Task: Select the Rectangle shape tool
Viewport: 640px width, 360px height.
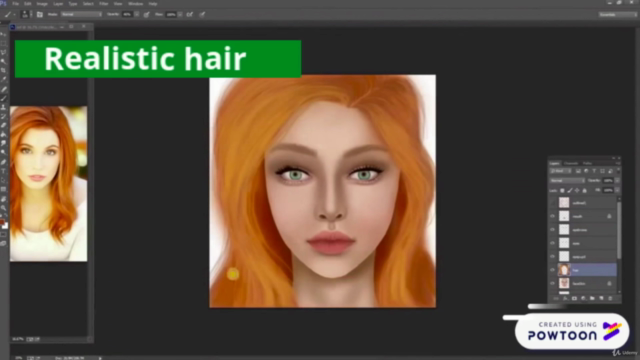Action: click(x=4, y=189)
